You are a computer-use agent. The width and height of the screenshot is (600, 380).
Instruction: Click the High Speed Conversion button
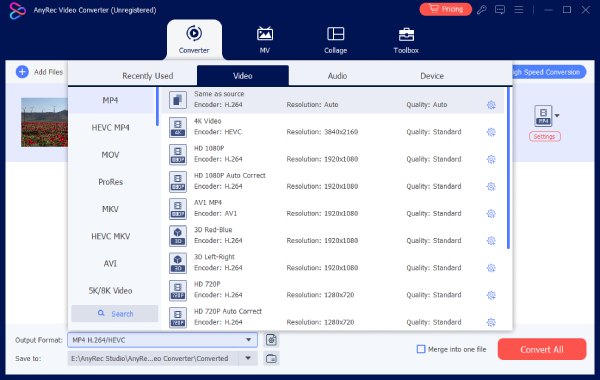(549, 72)
